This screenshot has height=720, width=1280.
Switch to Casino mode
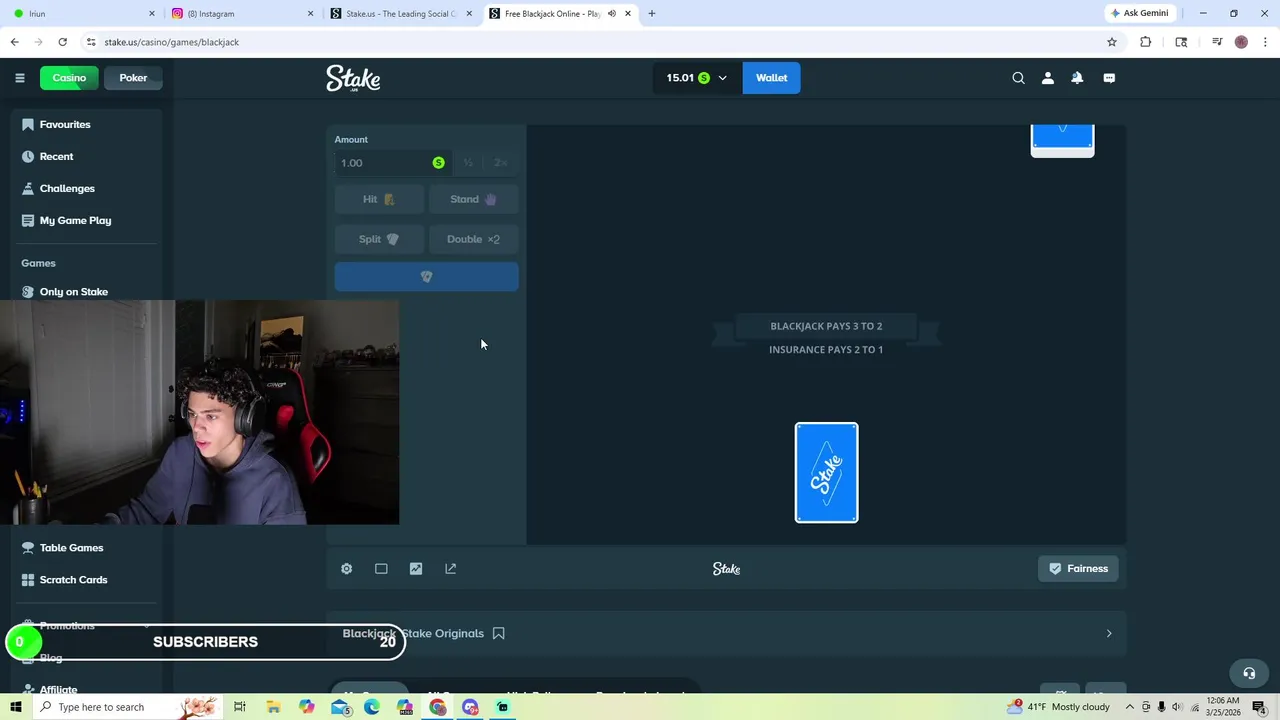tap(69, 78)
